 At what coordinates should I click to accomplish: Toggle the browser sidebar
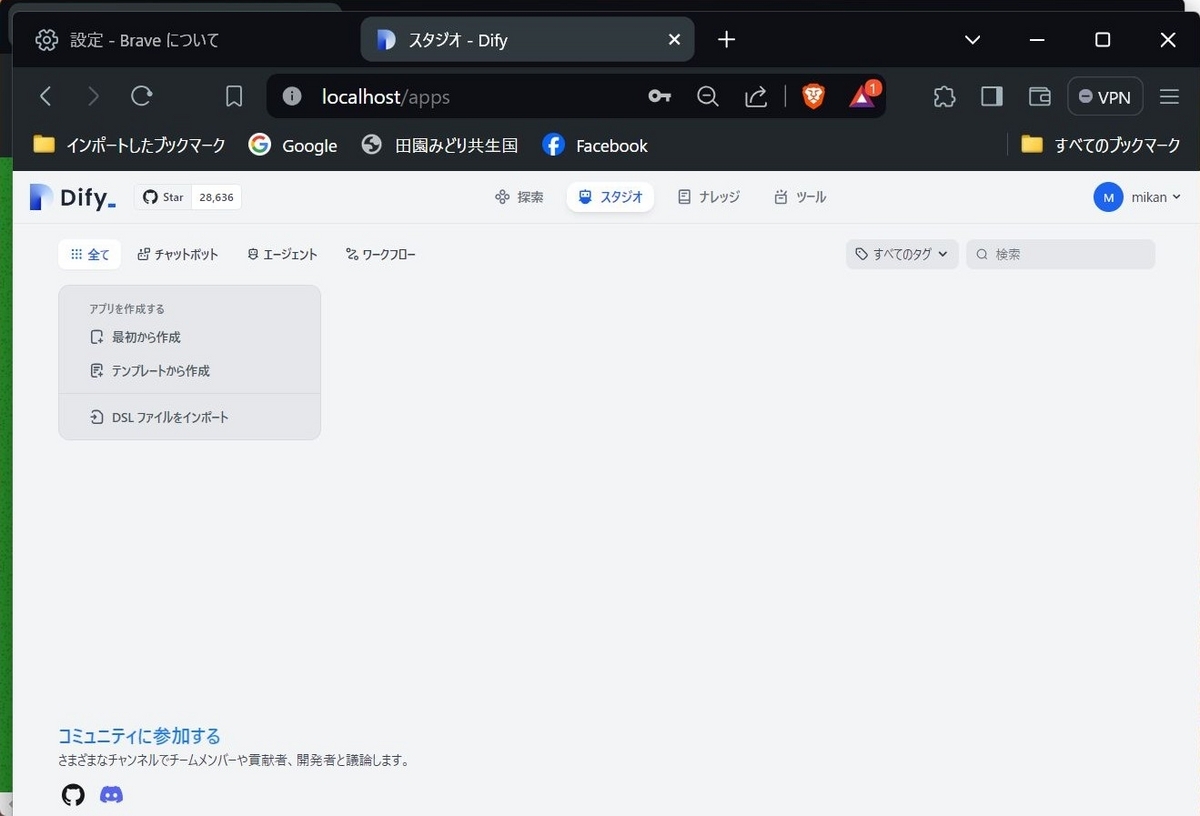coord(992,96)
